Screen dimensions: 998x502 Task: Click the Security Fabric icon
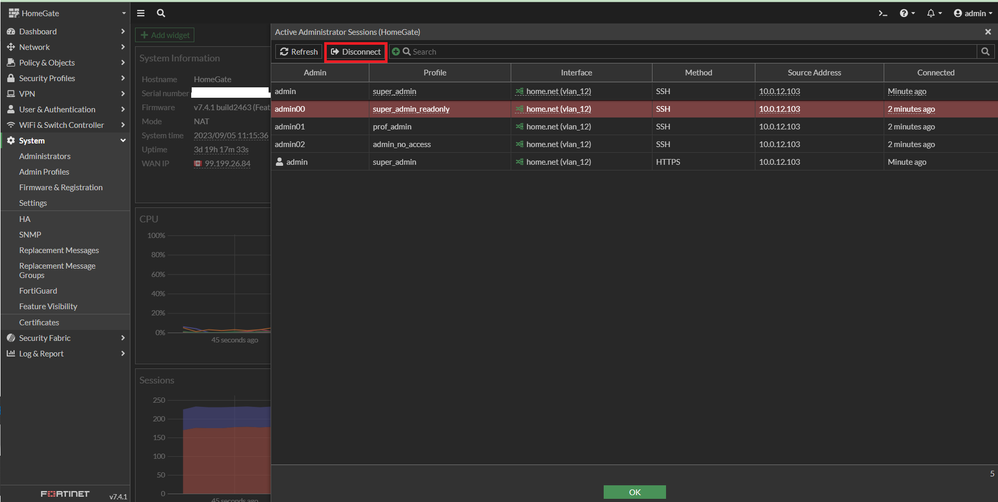click(11, 338)
